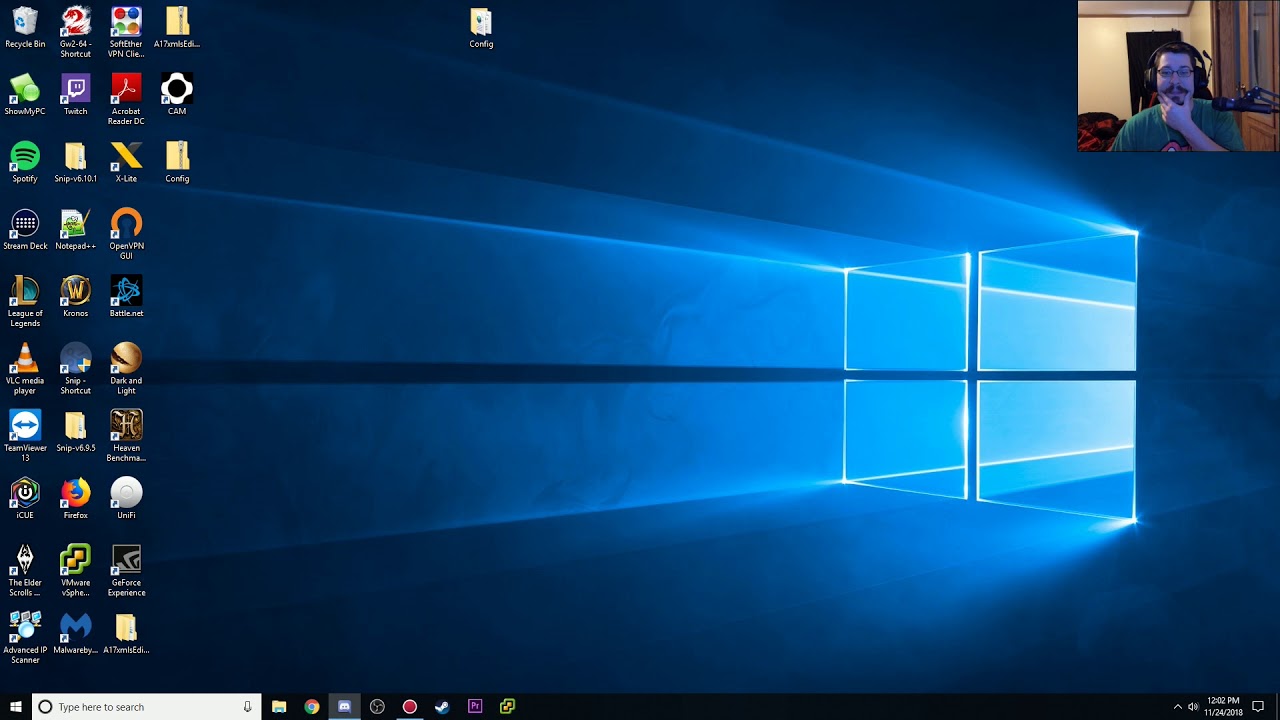The image size is (1280, 720).
Task: Select A17xmlsEdi zip next to SoftEther VPN
Action: point(177,27)
